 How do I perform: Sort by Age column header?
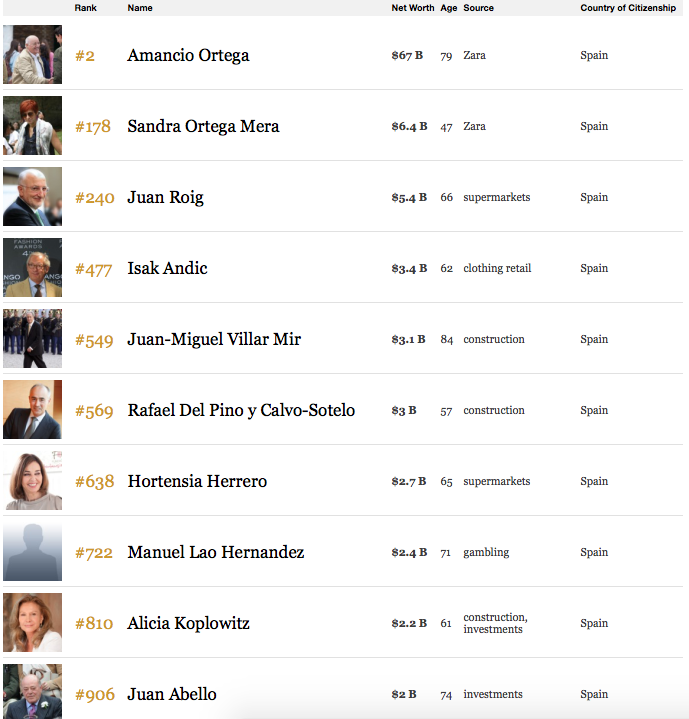pos(449,8)
